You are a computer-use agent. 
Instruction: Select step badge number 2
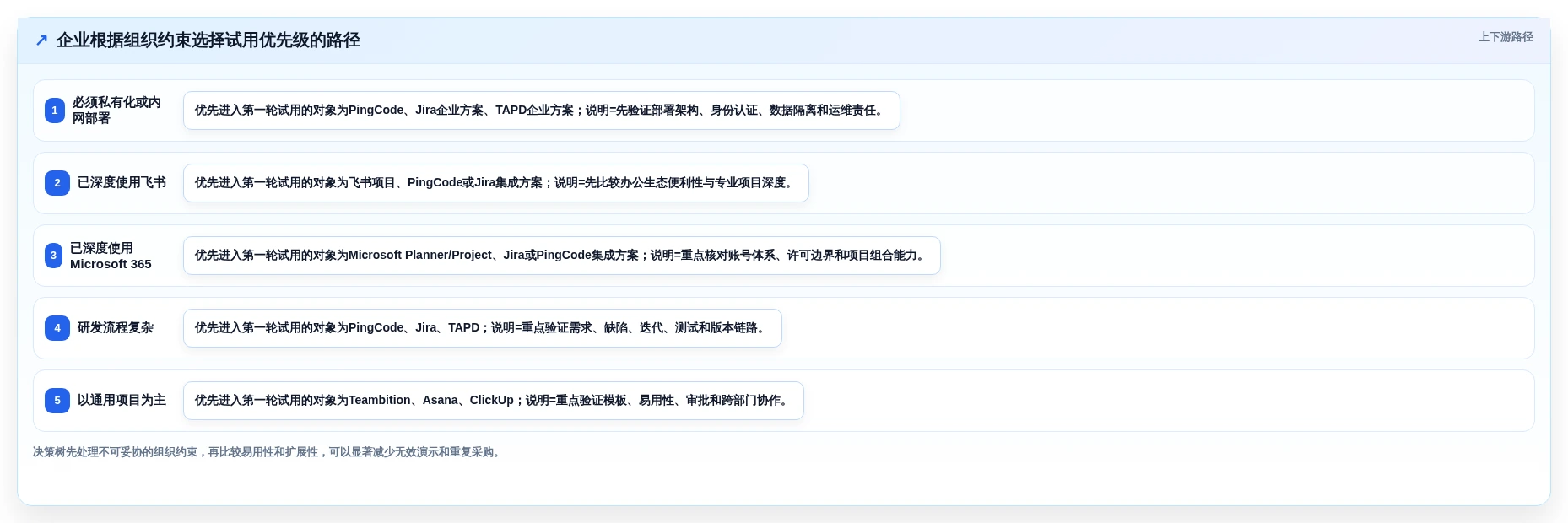point(57,183)
